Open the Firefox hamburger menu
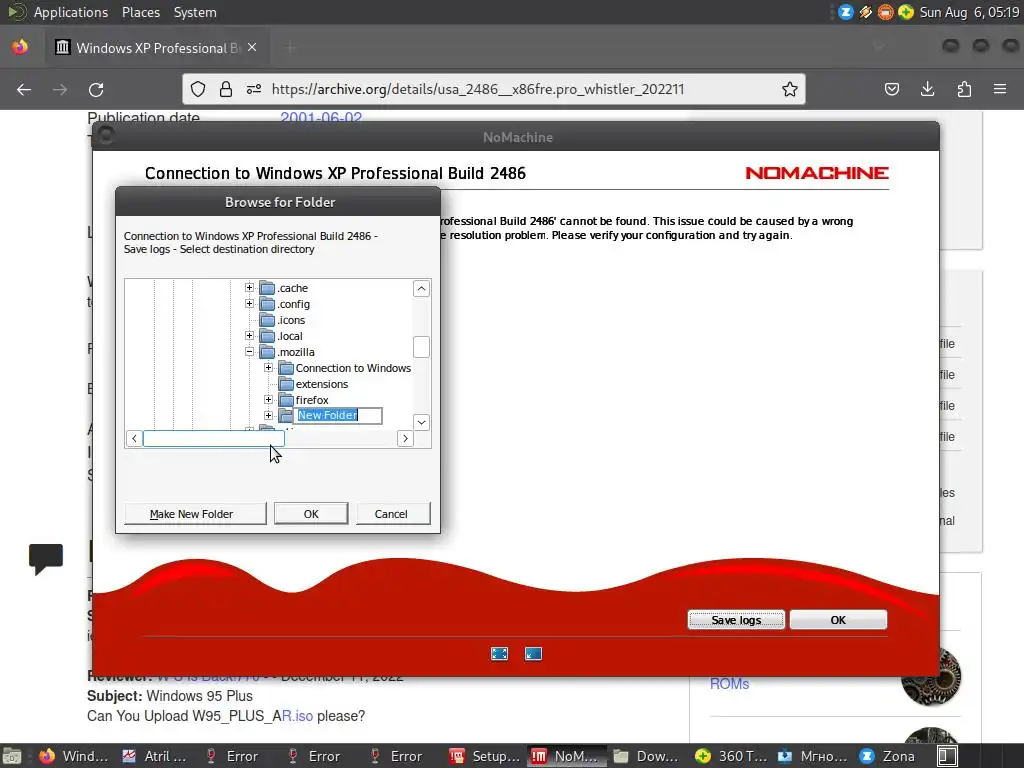1024x768 pixels. 1000,89
